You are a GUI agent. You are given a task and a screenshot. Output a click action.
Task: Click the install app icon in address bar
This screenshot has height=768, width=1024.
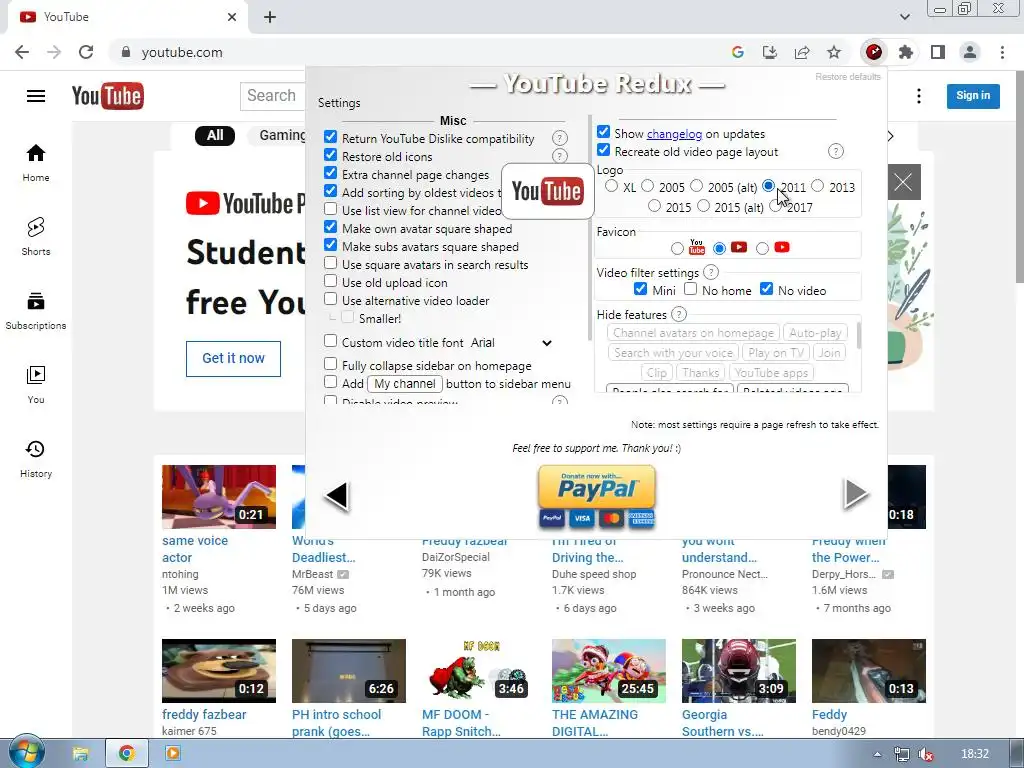point(770,52)
